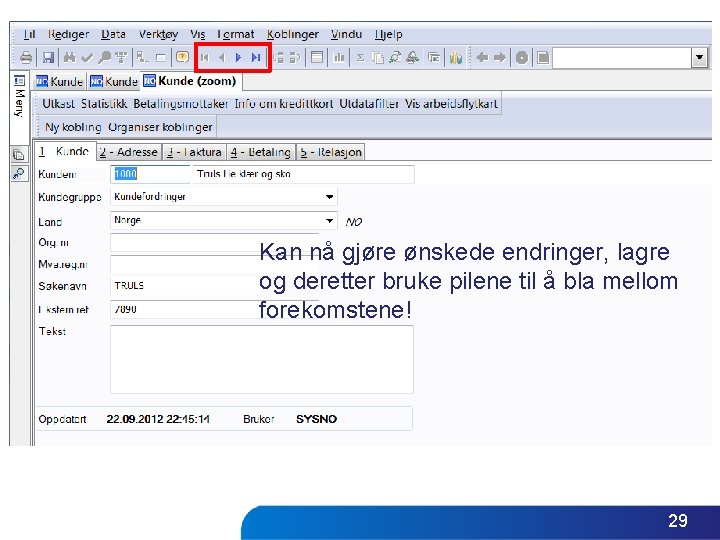Click the large Tekst text area

tap(262, 359)
